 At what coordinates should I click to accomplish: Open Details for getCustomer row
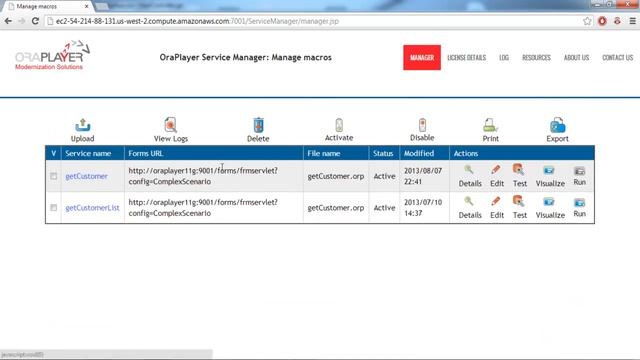tap(470, 176)
